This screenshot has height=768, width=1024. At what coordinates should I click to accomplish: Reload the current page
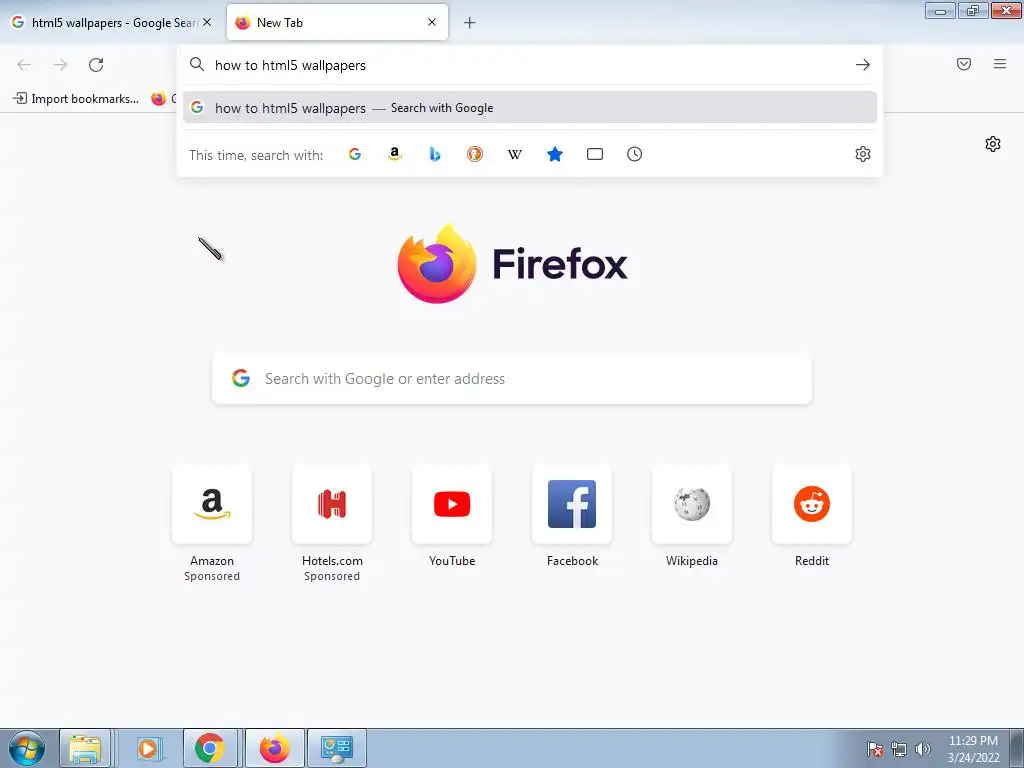click(x=96, y=65)
